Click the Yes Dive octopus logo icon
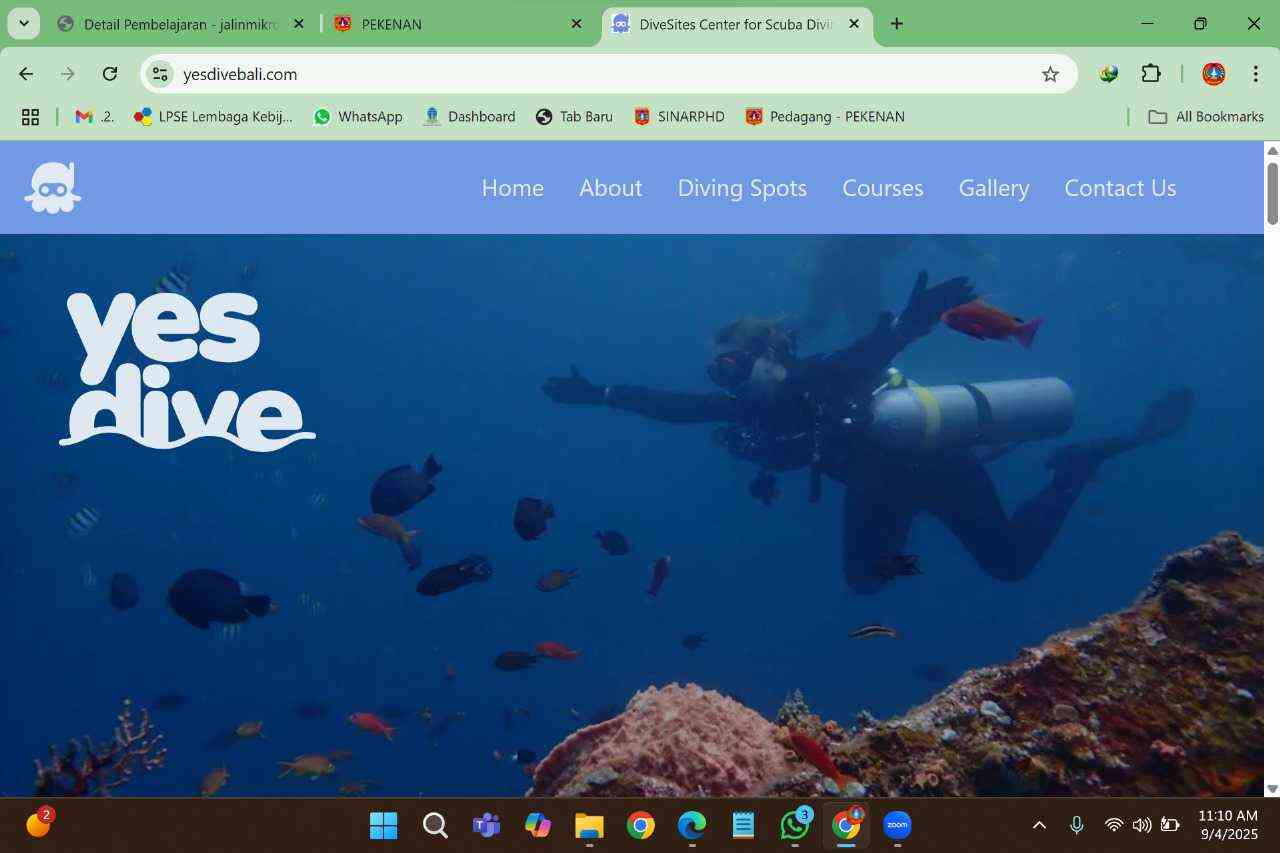This screenshot has width=1280, height=853. [52, 188]
